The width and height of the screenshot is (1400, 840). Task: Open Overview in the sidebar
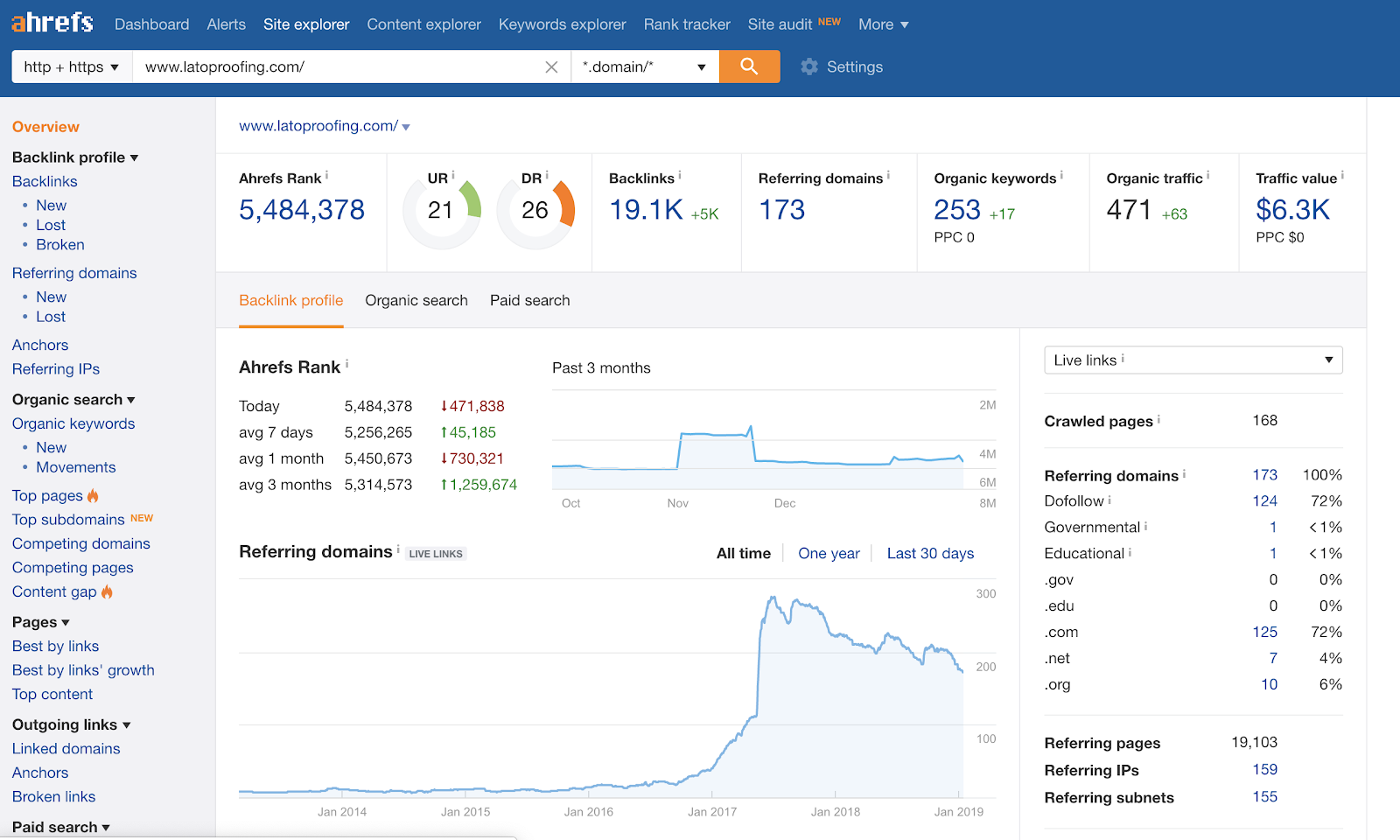45,127
